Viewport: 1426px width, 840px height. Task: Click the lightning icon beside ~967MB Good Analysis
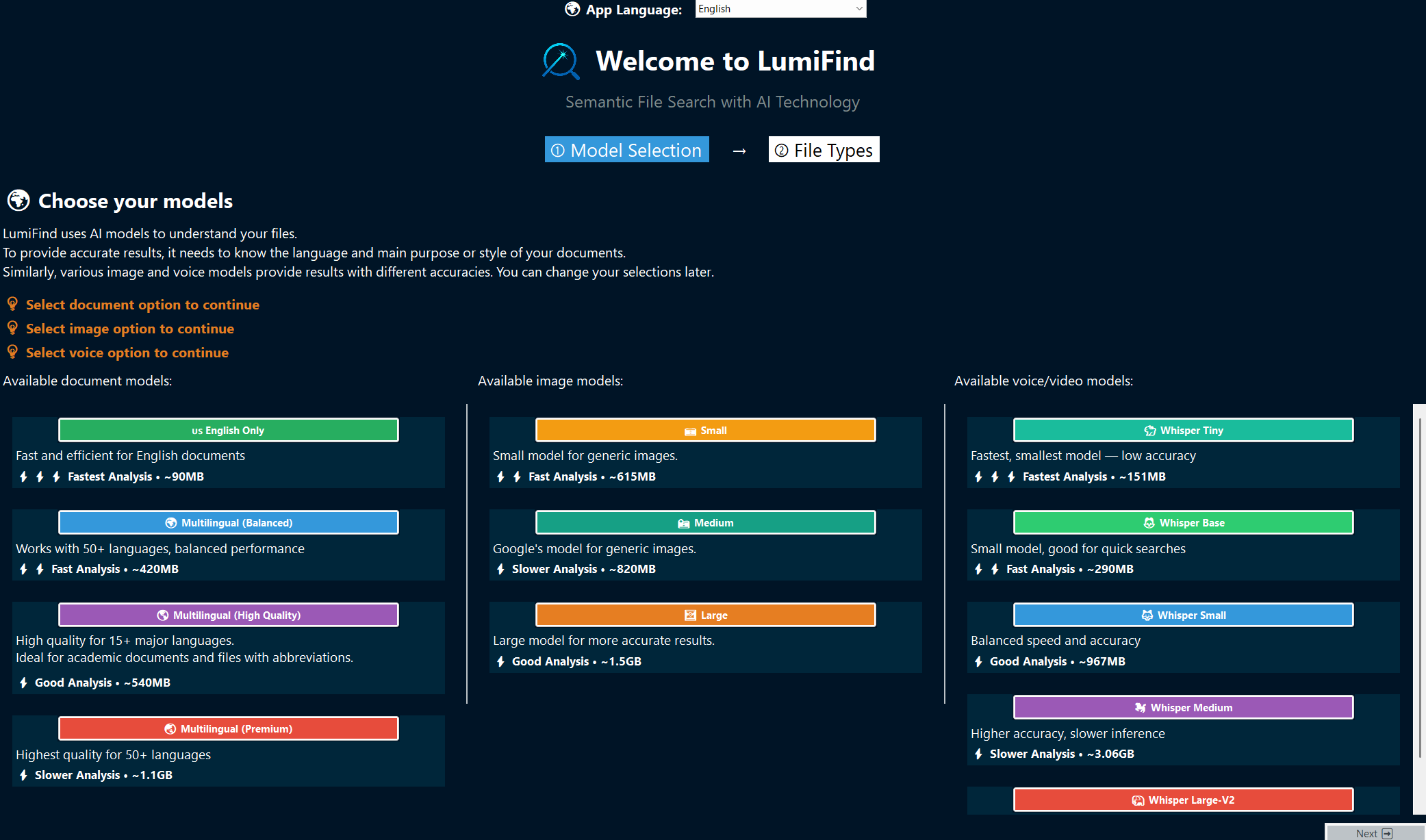(978, 661)
